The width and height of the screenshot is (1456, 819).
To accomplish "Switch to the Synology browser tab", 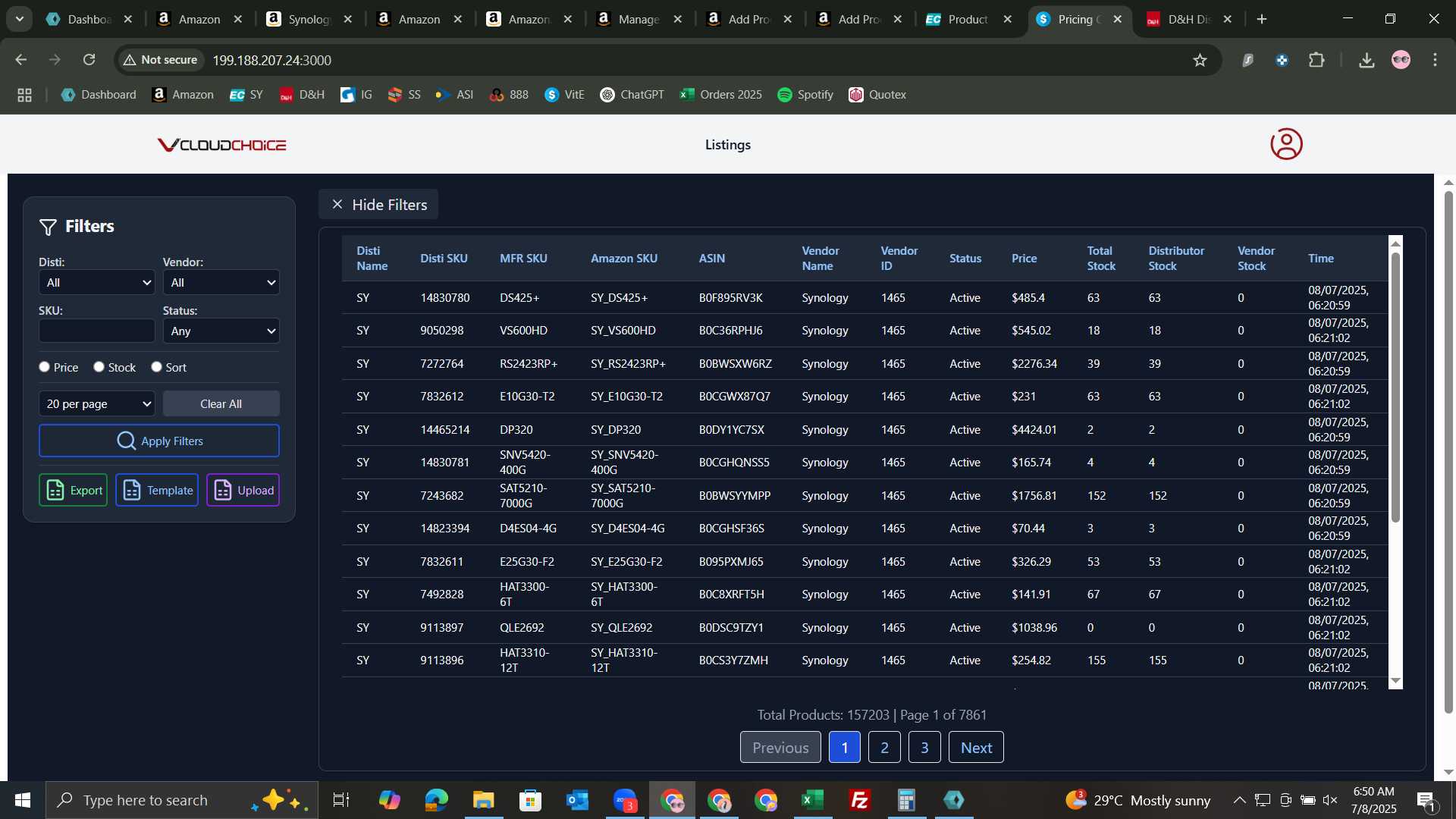I will pyautogui.click(x=309, y=19).
